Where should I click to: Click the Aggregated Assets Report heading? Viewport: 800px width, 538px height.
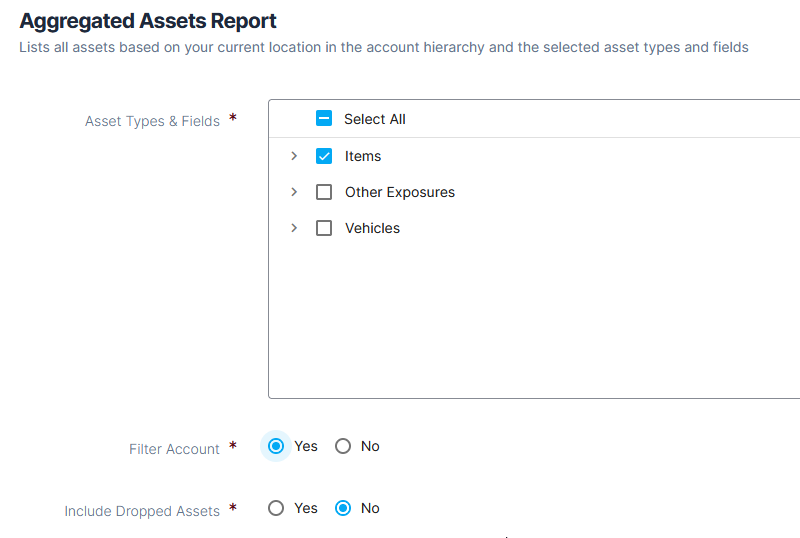tap(148, 21)
